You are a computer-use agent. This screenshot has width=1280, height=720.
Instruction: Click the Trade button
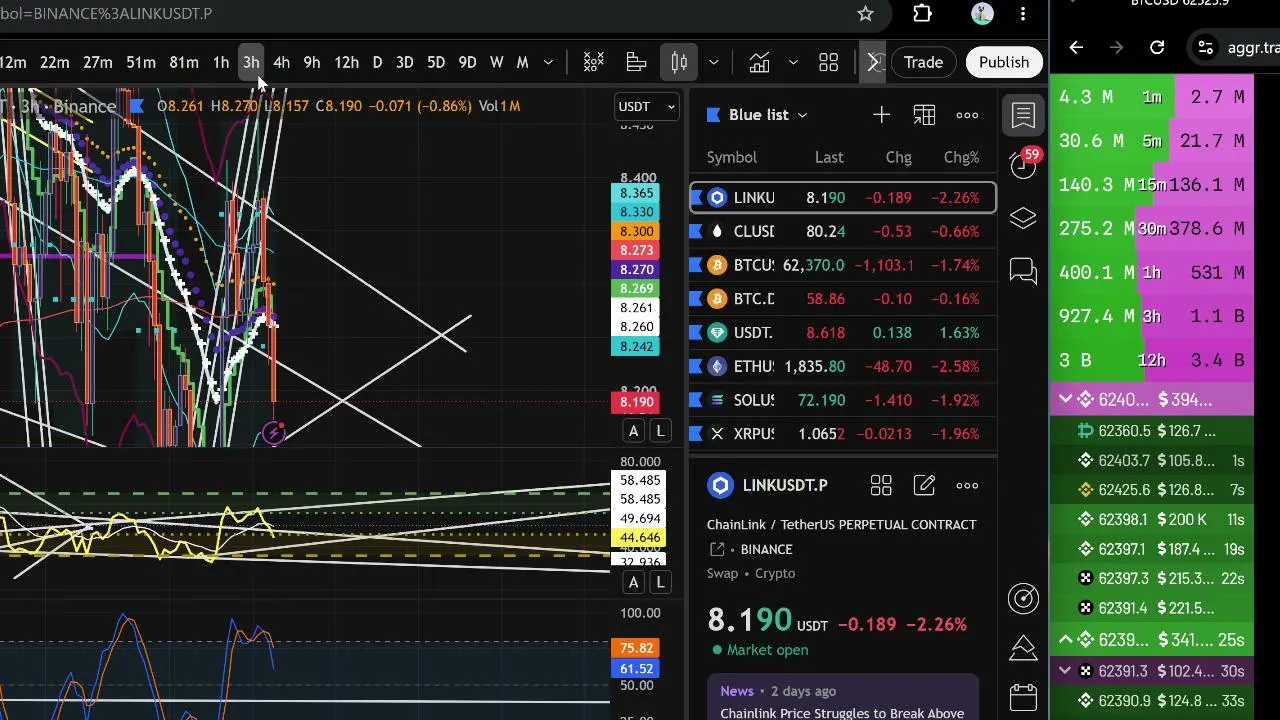[x=923, y=63]
